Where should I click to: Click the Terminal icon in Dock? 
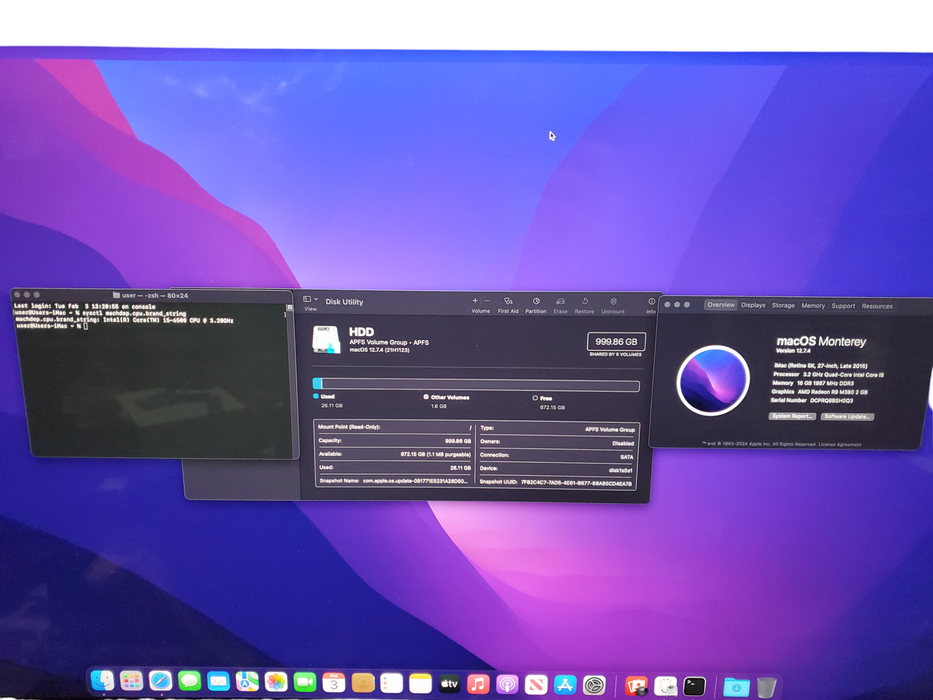[694, 686]
